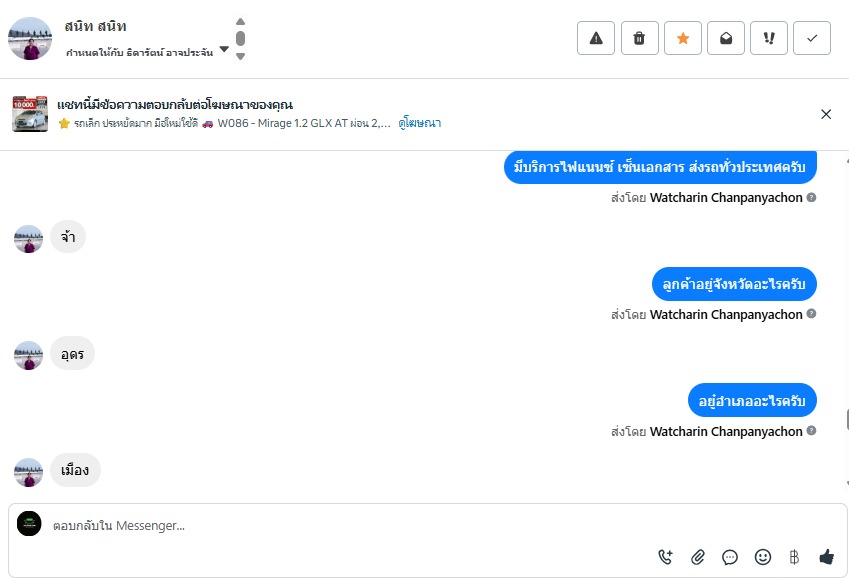849x578 pixels.
Task: Toggle the priority exclamation icon
Action: [769, 38]
